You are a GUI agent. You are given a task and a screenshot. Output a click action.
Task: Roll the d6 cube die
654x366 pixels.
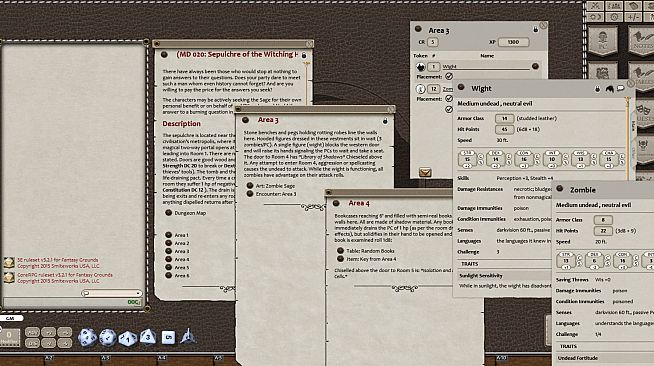pyautogui.click(x=169, y=337)
